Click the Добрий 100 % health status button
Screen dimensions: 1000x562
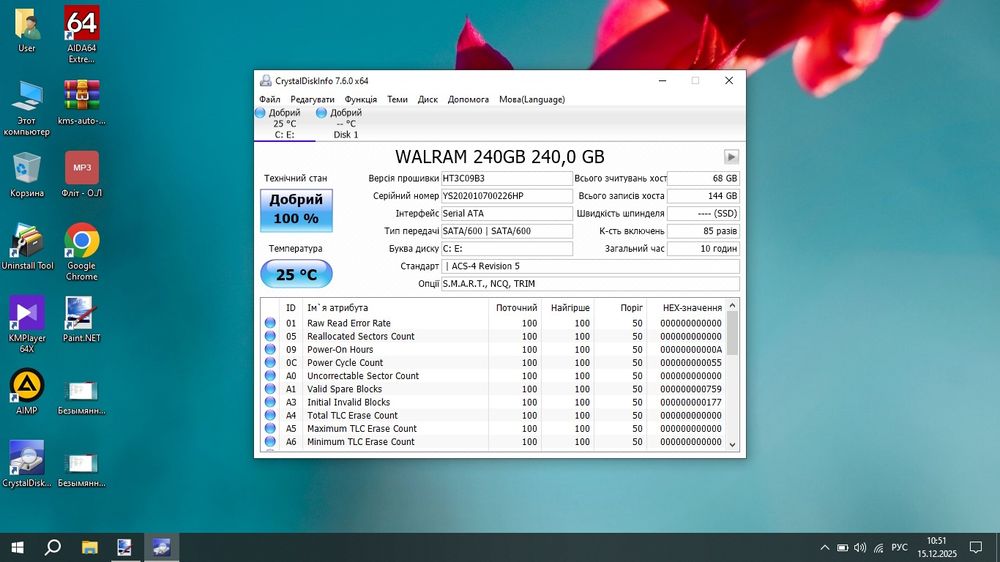[x=296, y=209]
